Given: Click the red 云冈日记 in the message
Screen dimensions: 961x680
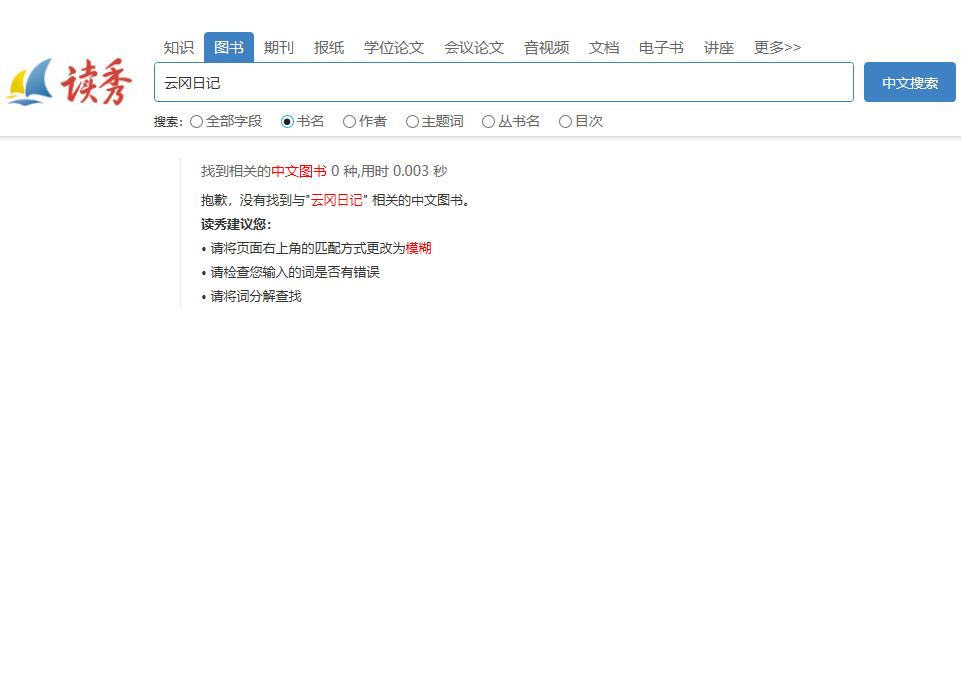Looking at the screenshot, I should coord(336,200).
